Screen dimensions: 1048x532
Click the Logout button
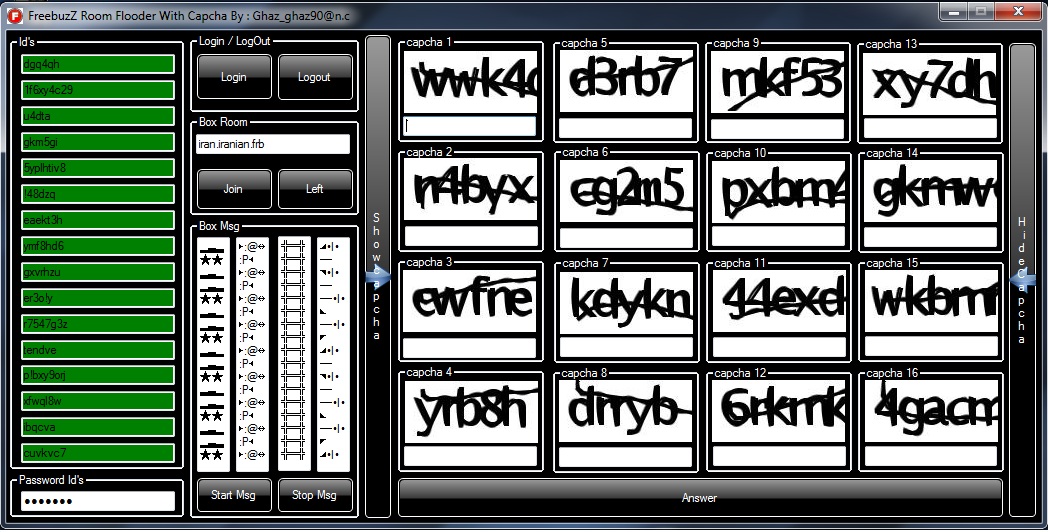coord(315,77)
